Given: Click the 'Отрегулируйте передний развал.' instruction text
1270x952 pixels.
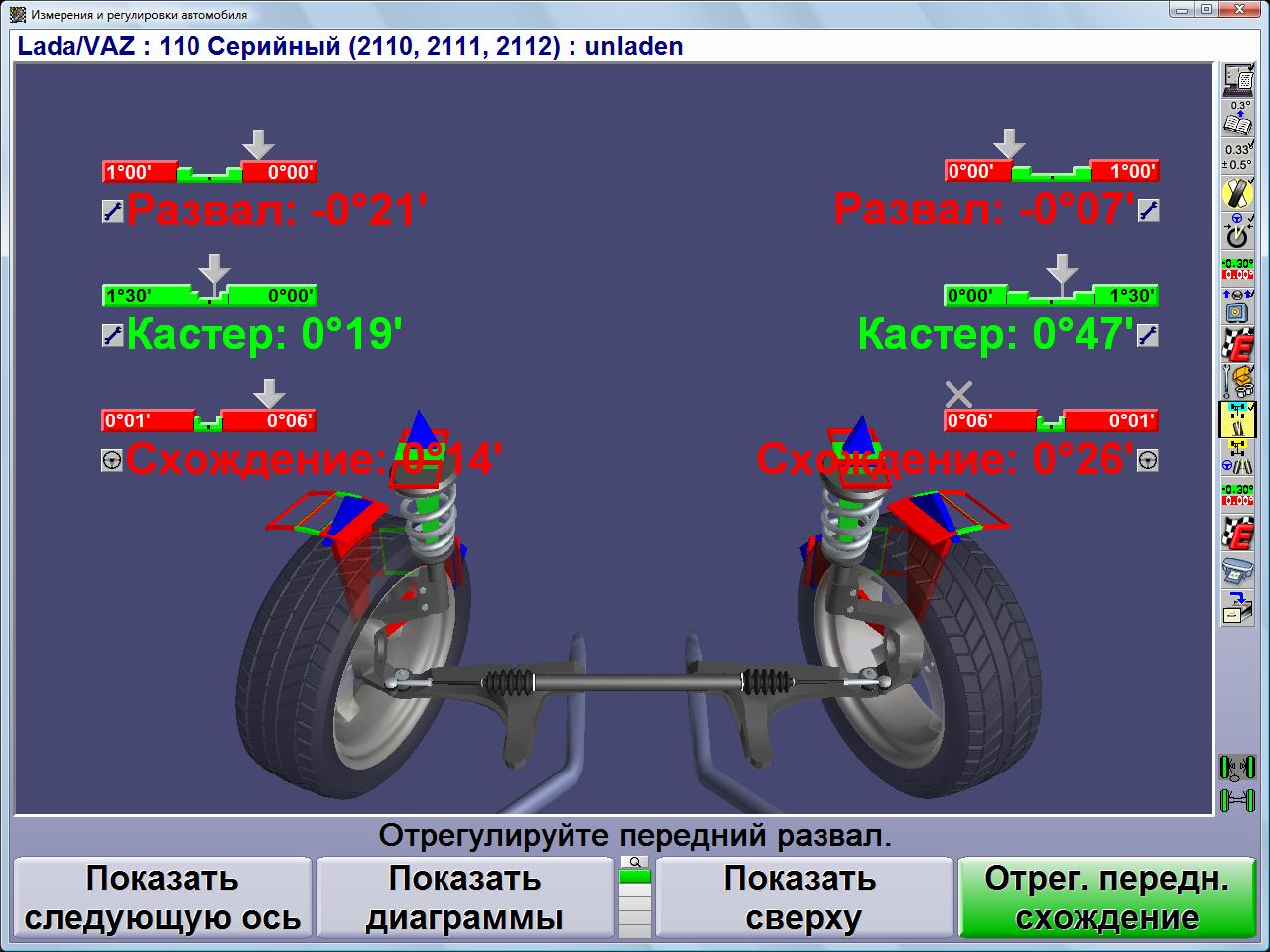Looking at the screenshot, I should [635, 836].
